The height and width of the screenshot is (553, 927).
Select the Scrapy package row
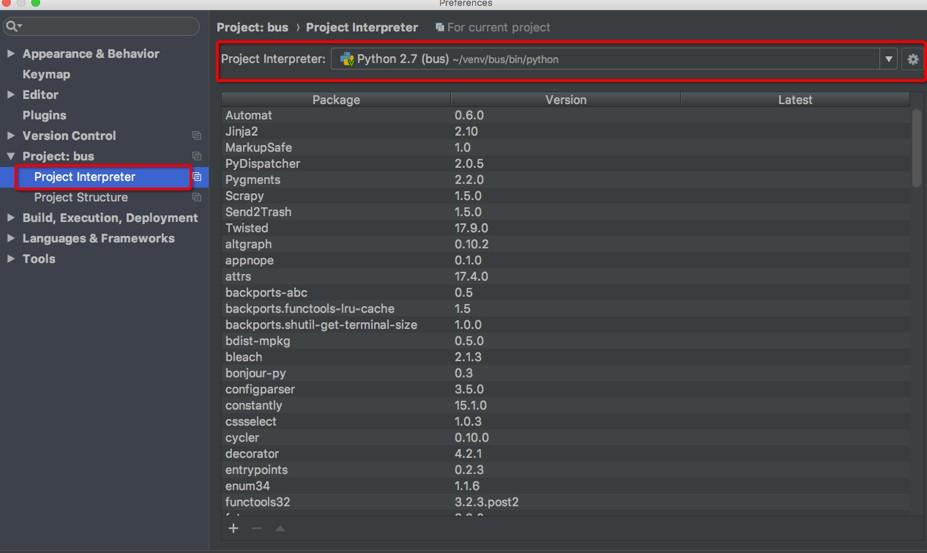click(x=566, y=196)
